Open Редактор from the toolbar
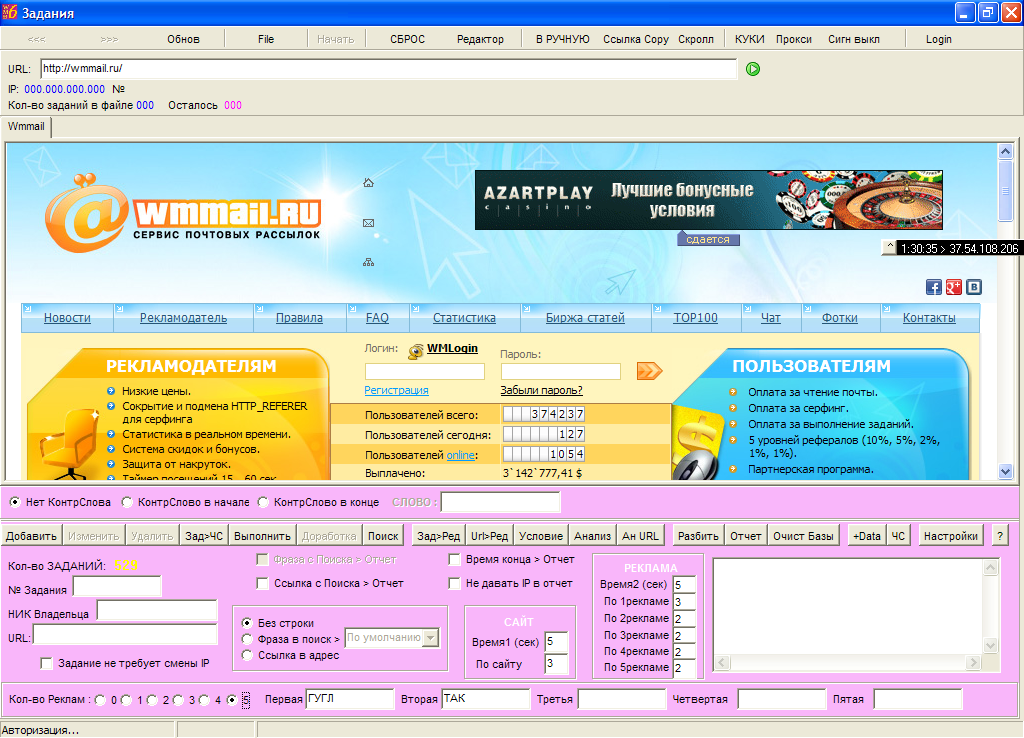This screenshot has height=738, width=1024. click(x=480, y=39)
